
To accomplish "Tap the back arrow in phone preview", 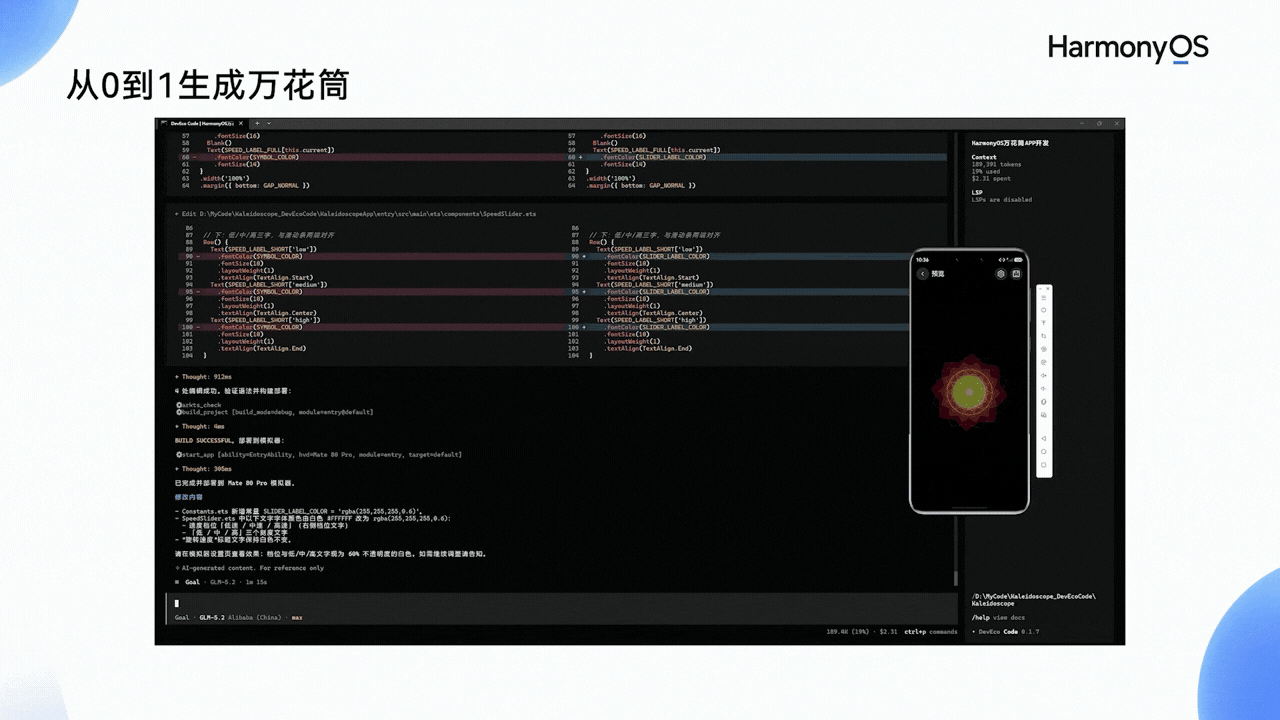I will pos(922,273).
